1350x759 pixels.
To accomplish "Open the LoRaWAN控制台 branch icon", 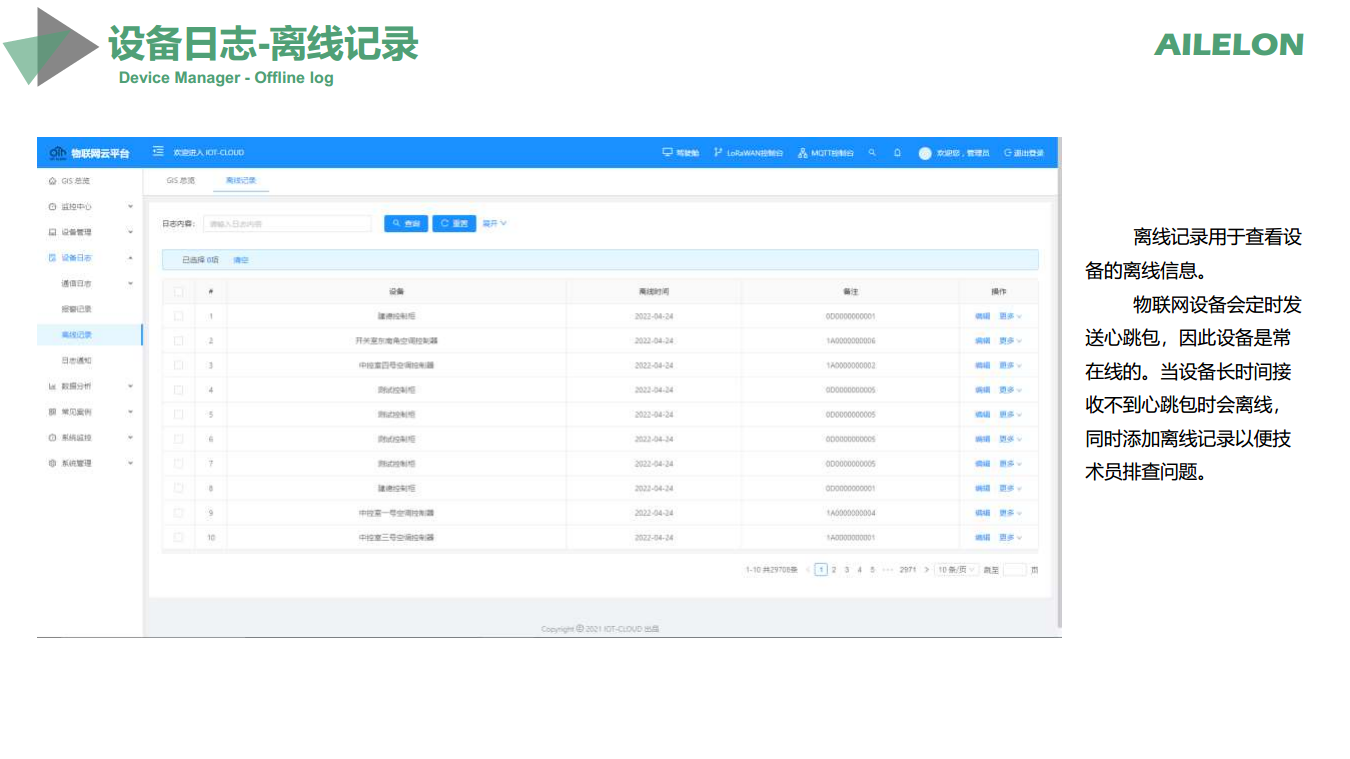I will tap(718, 153).
